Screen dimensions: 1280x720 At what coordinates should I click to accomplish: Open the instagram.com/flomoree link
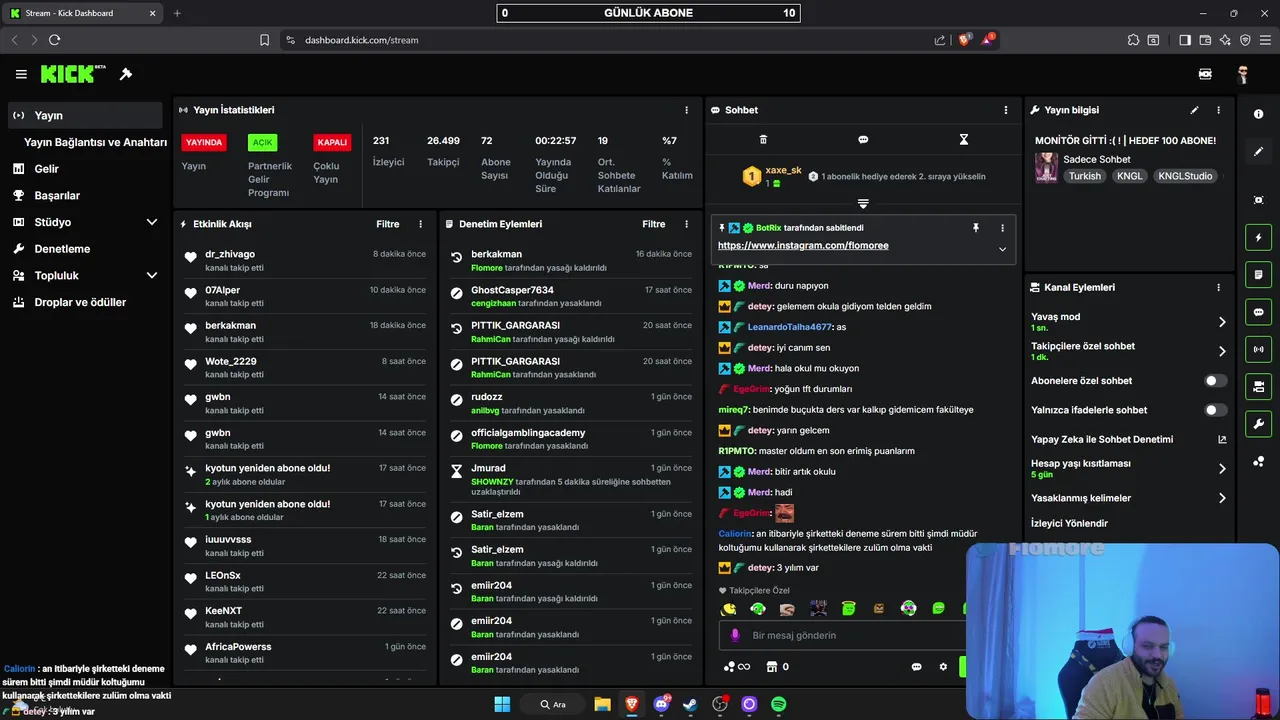[803, 245]
